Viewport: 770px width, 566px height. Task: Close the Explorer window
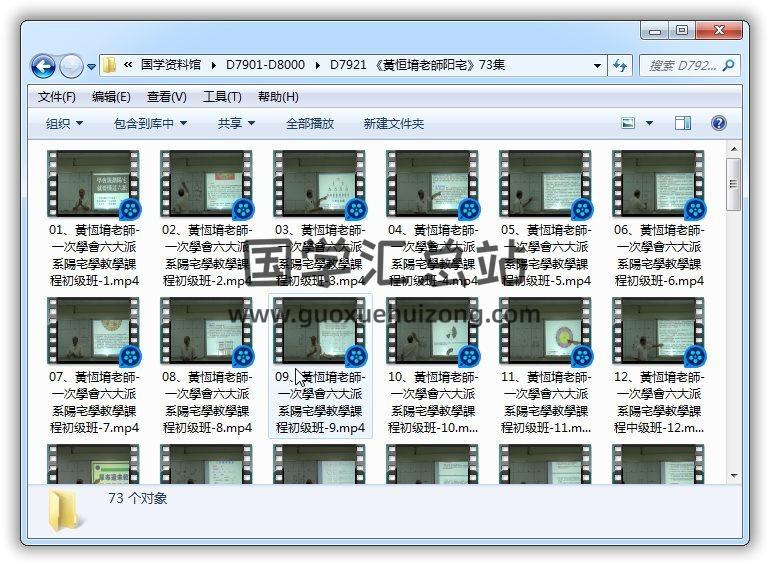[719, 31]
